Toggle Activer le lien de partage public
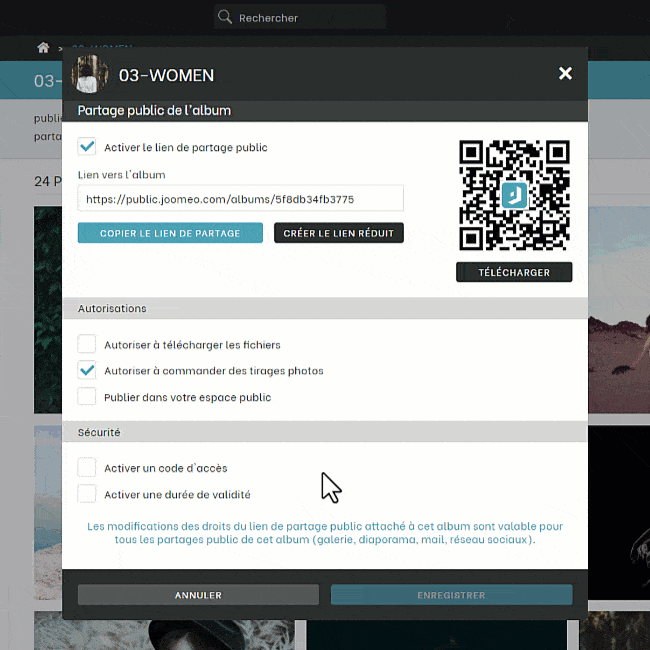The image size is (650, 650). [x=87, y=147]
